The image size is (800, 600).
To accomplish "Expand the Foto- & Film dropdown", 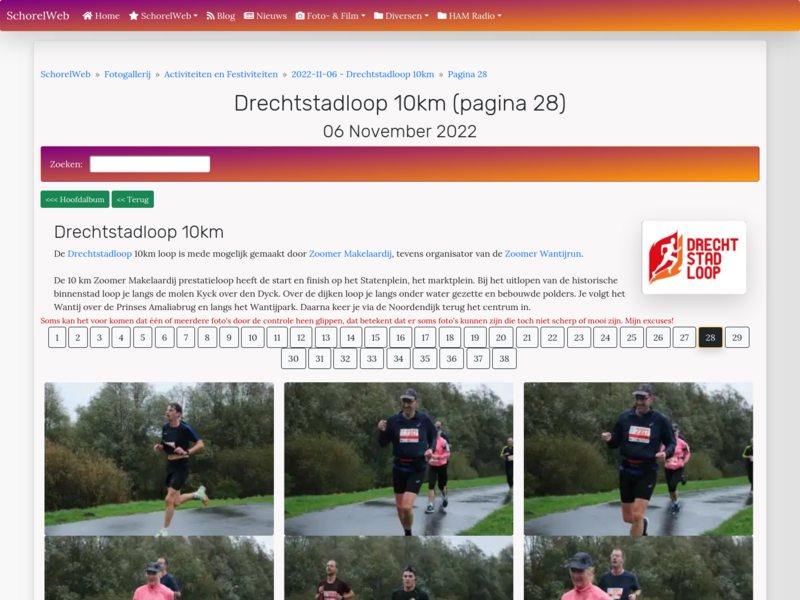I will click(x=330, y=16).
